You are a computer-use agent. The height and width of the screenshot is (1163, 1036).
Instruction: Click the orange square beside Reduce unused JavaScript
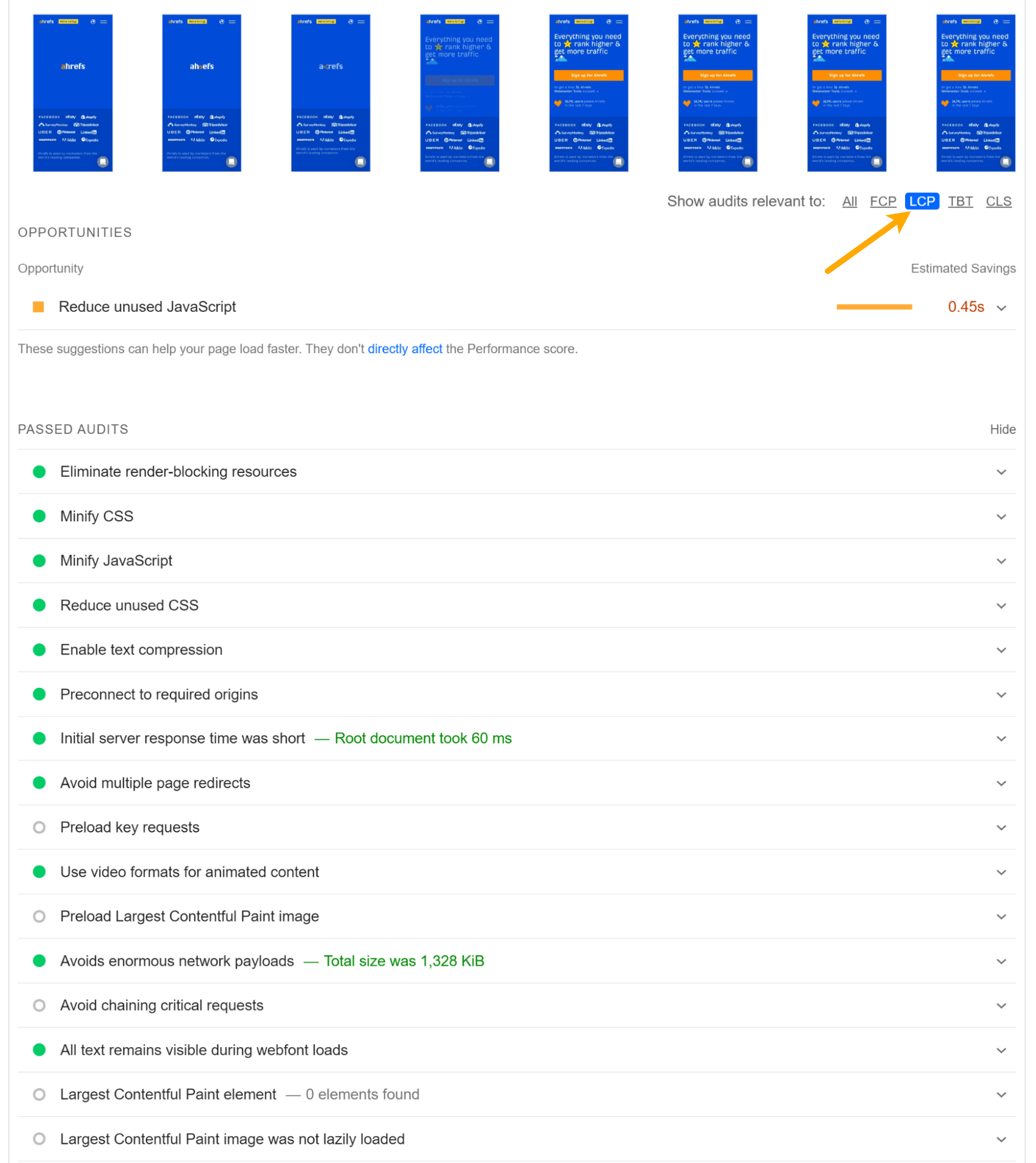pyautogui.click(x=37, y=307)
